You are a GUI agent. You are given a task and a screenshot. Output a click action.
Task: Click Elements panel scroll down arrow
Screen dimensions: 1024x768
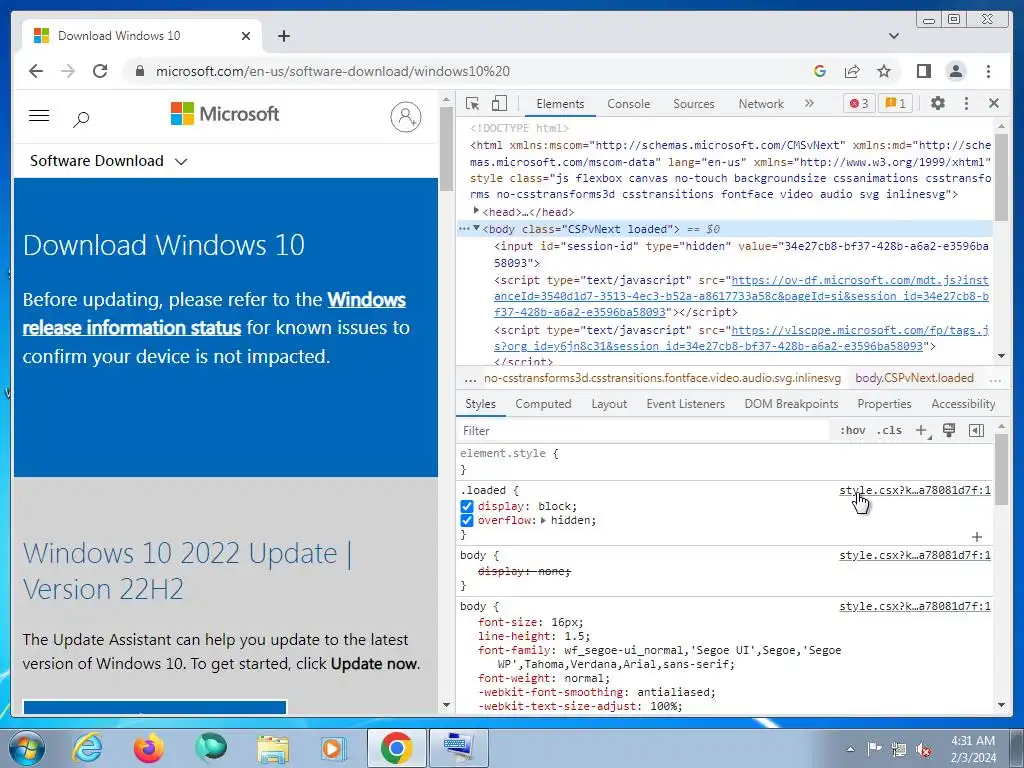pyautogui.click(x=1002, y=357)
